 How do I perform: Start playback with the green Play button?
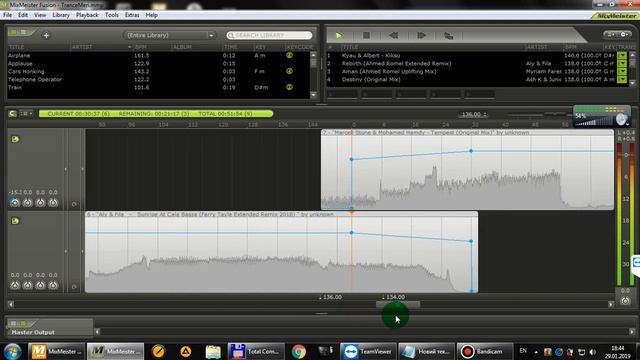coord(339,36)
